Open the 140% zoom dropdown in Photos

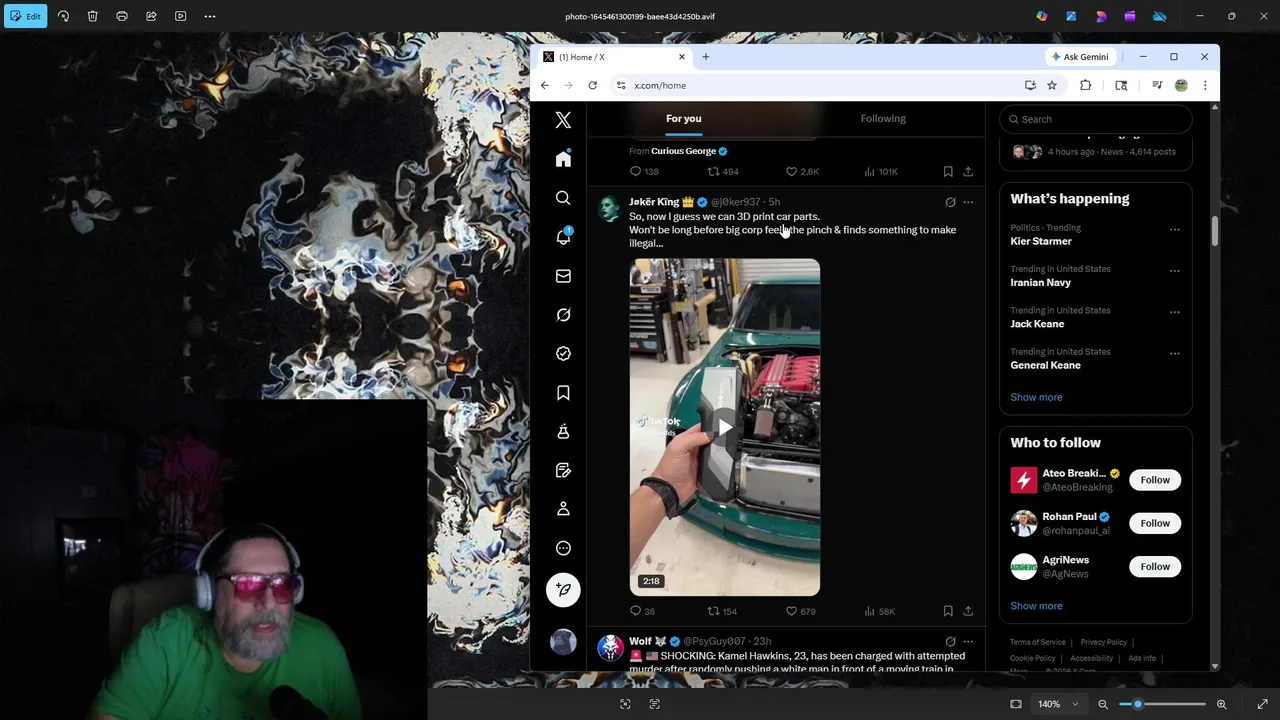[1057, 704]
